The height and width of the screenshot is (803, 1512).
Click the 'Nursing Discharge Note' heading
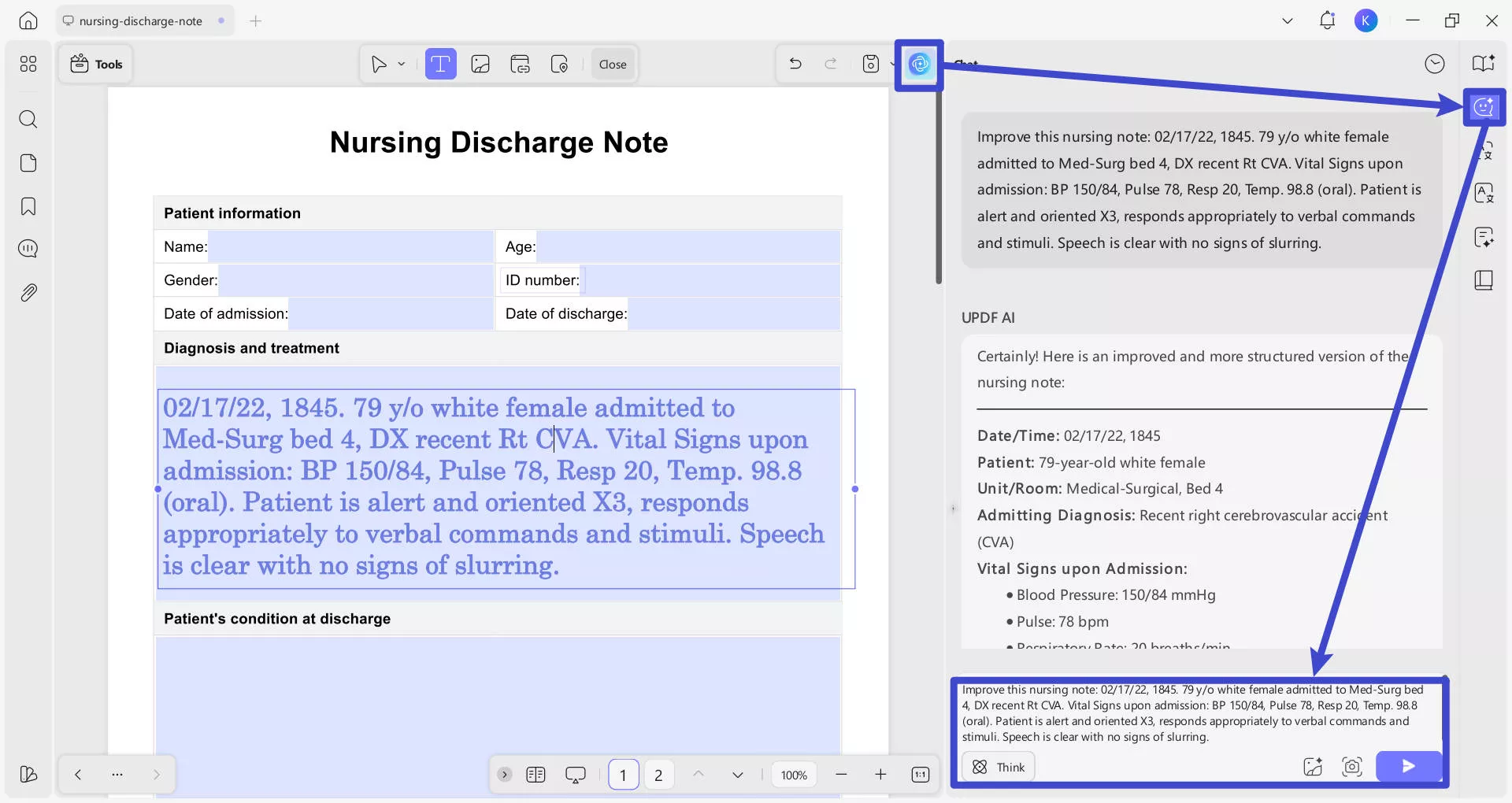[498, 142]
